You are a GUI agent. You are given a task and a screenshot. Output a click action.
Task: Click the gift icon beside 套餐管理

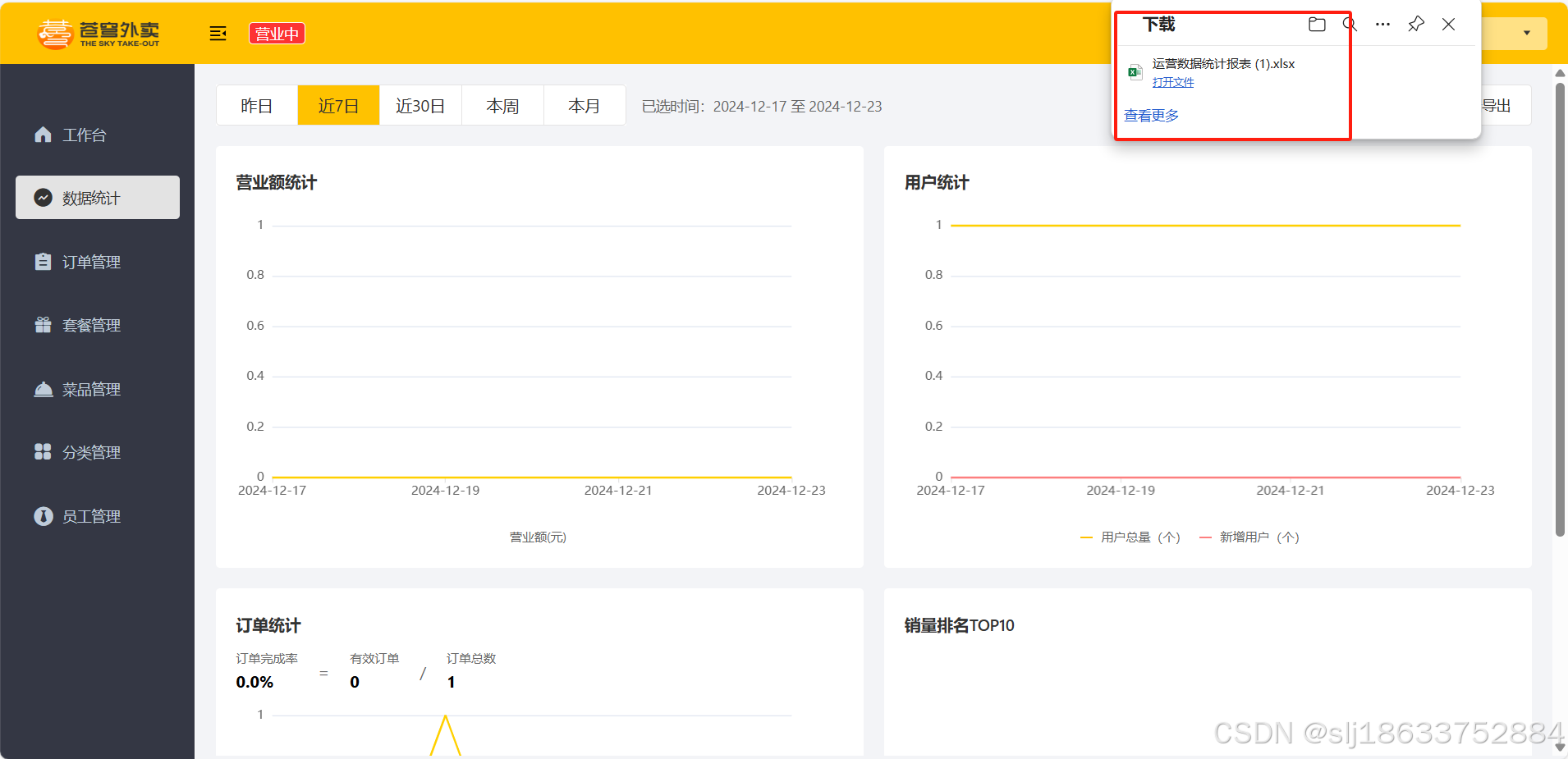coord(43,325)
